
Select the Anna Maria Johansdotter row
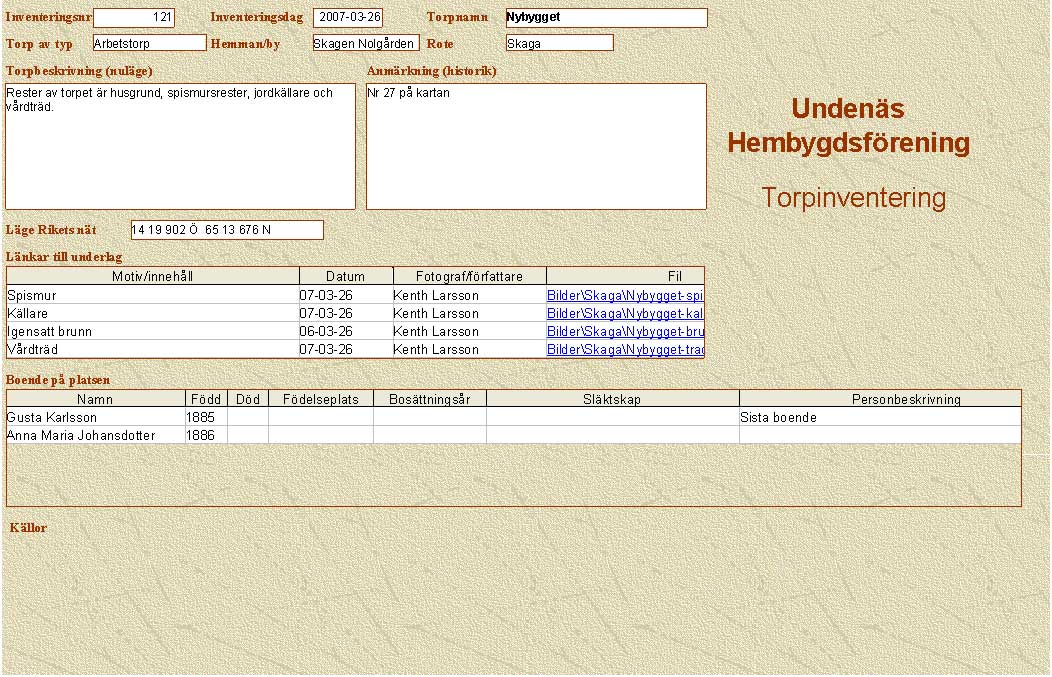[95, 435]
